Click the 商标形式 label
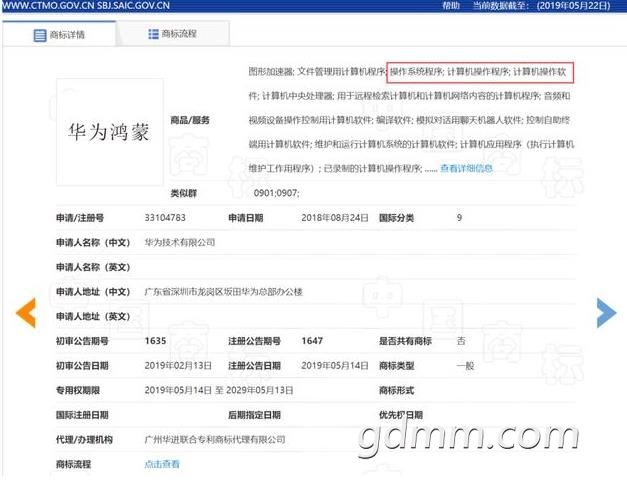Viewport: 627px width, 498px height. [x=397, y=390]
